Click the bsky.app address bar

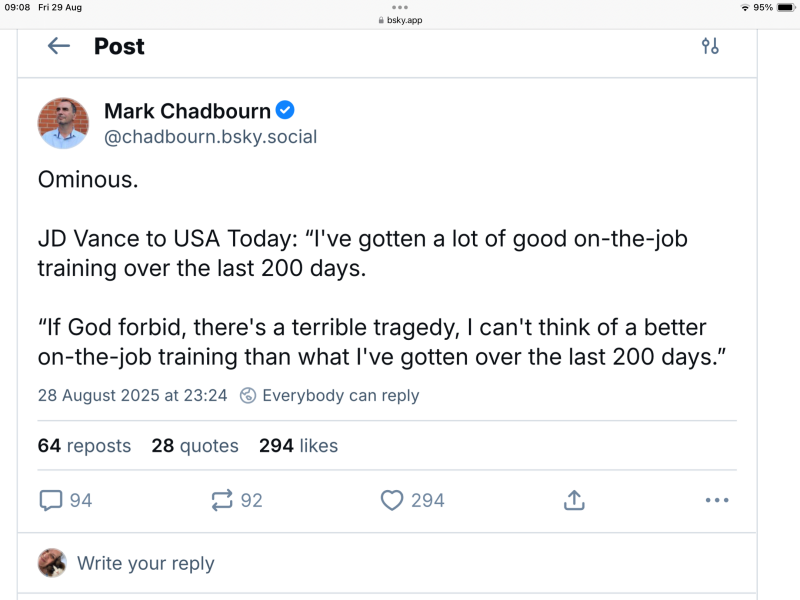tap(400, 18)
